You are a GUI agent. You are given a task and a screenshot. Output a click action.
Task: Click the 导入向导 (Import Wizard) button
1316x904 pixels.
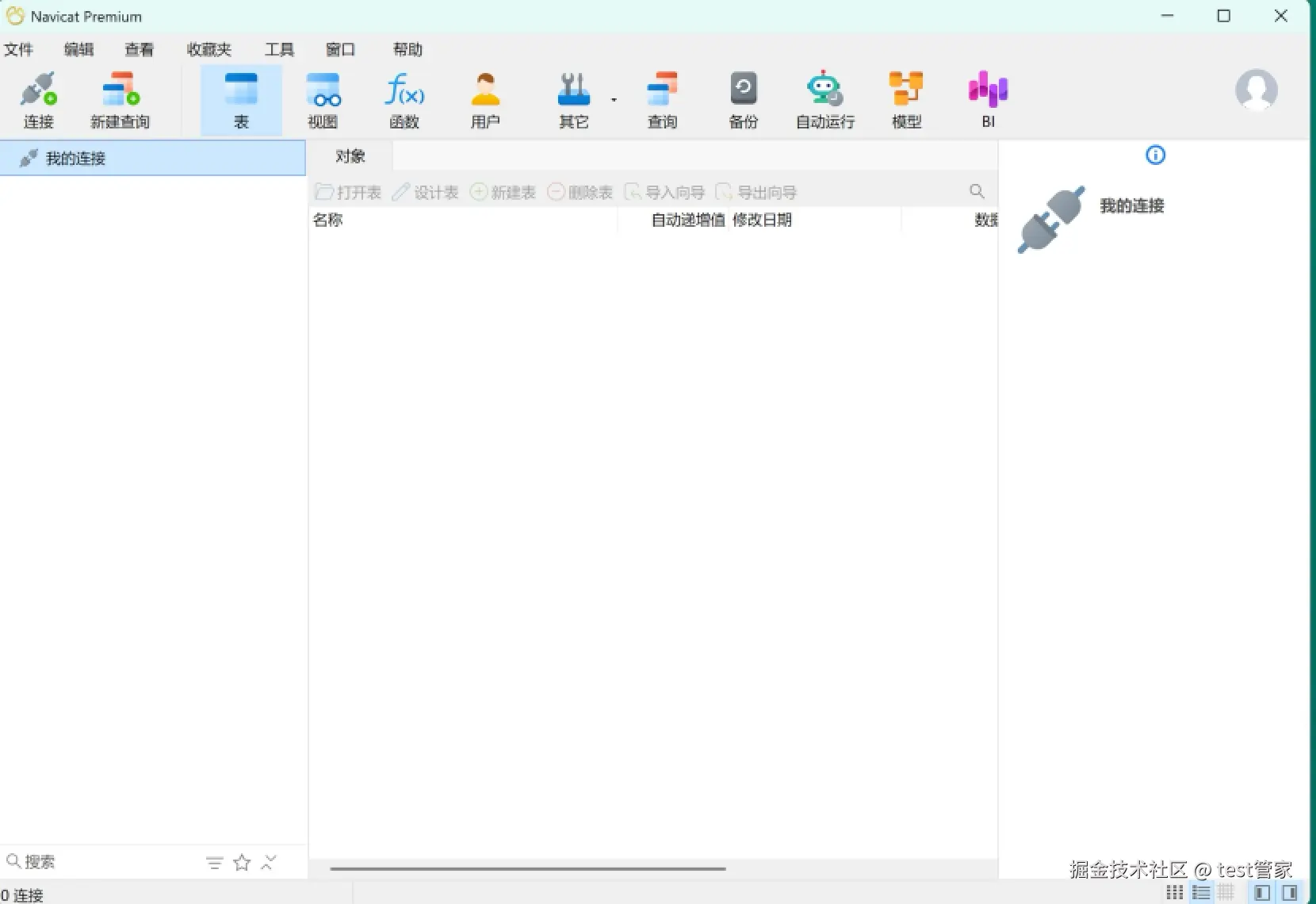665,191
